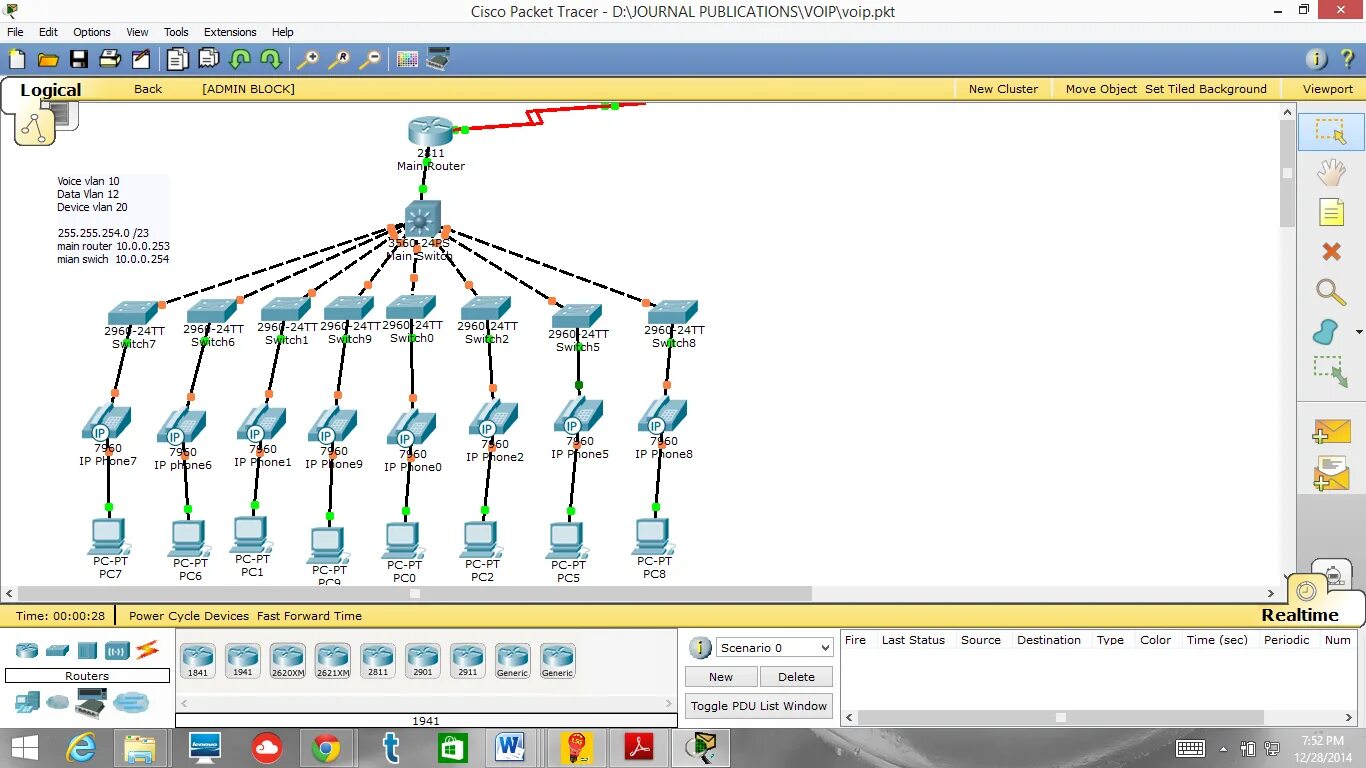
Task: Pick the 2911 router model
Action: click(468, 661)
